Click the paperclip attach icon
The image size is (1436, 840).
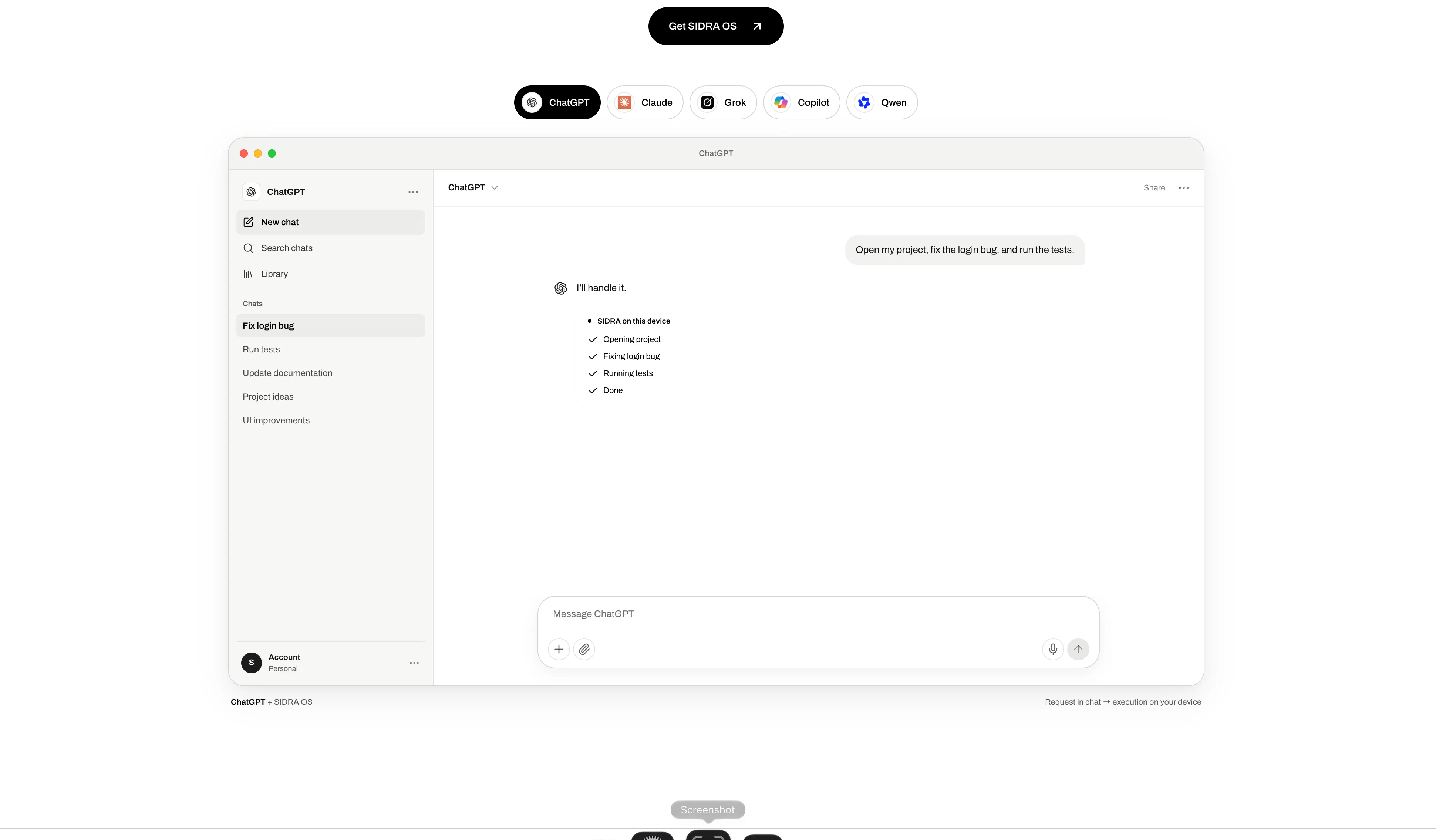[x=584, y=649]
